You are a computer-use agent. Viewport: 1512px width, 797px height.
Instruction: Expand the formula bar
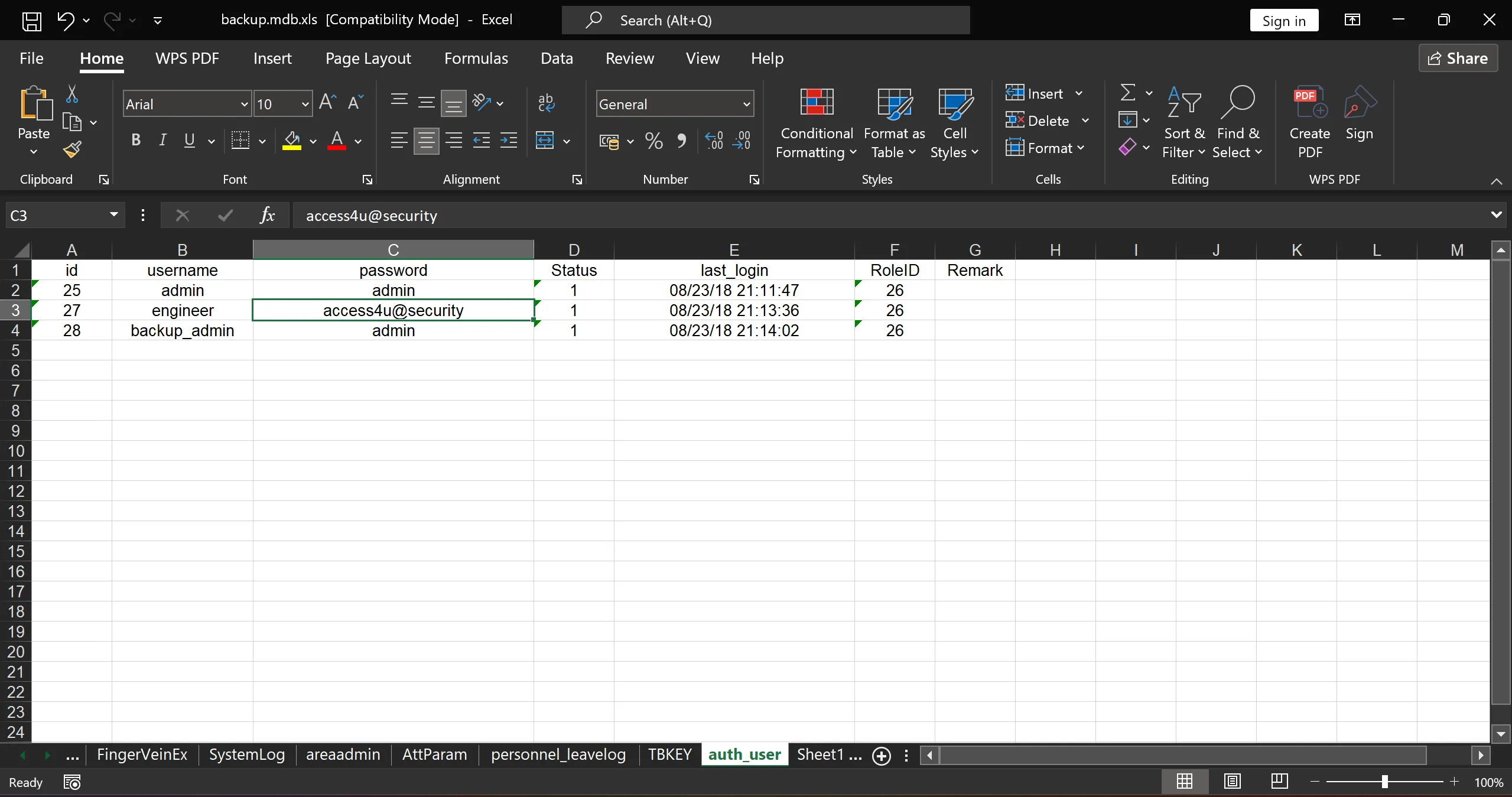click(x=1496, y=215)
